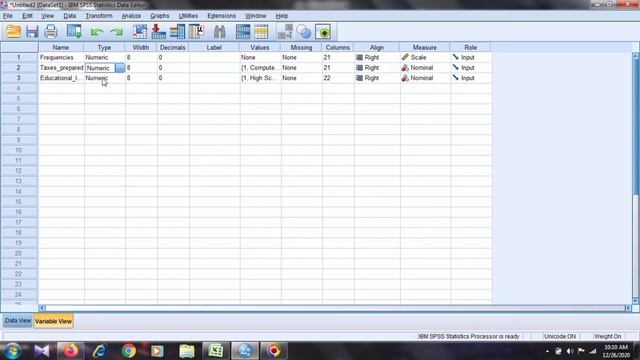Open the Edit menu
The height and width of the screenshot is (360, 640).
[27, 16]
